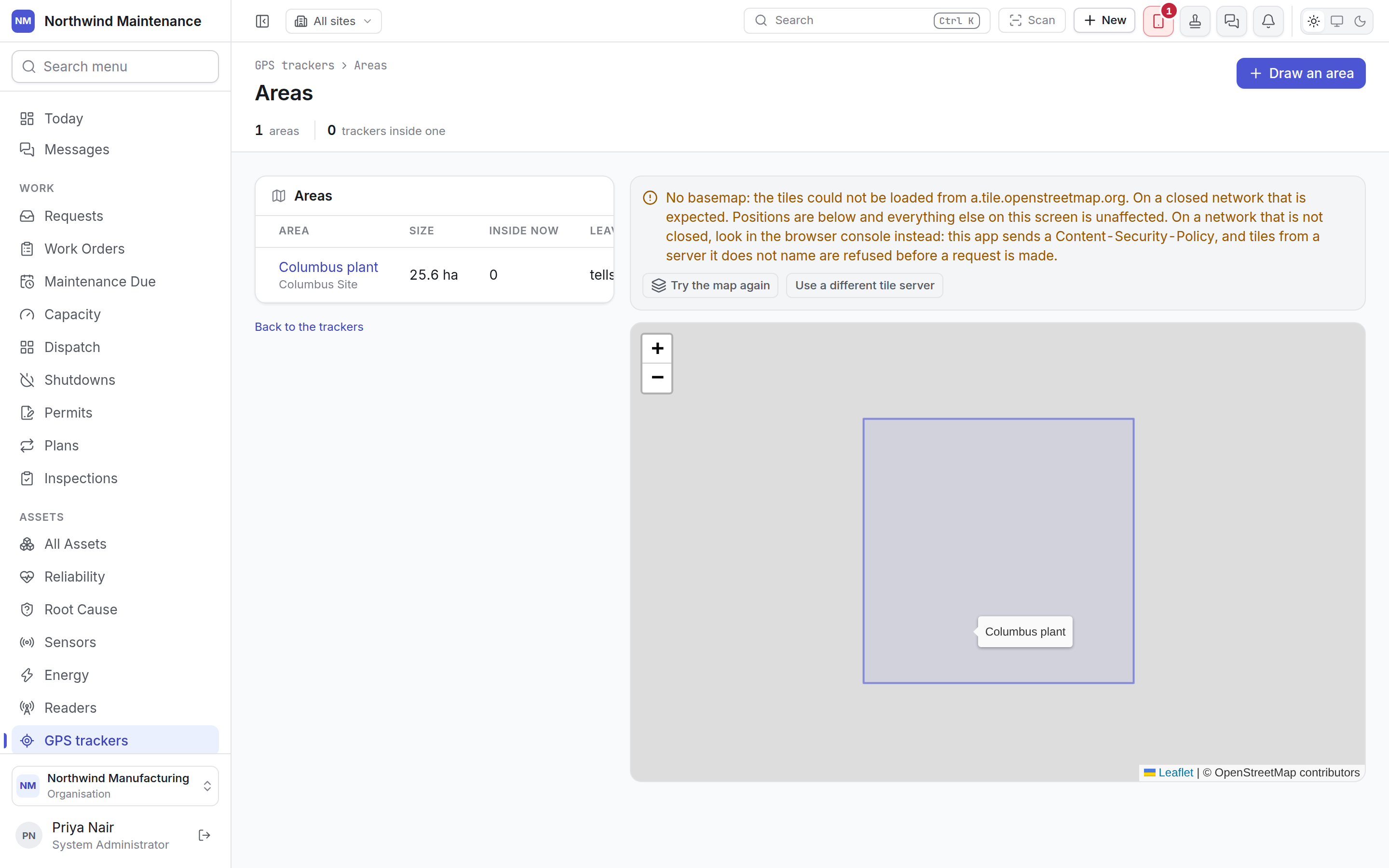Open Shutdowns icon item
The image size is (1389, 868).
(x=115, y=380)
